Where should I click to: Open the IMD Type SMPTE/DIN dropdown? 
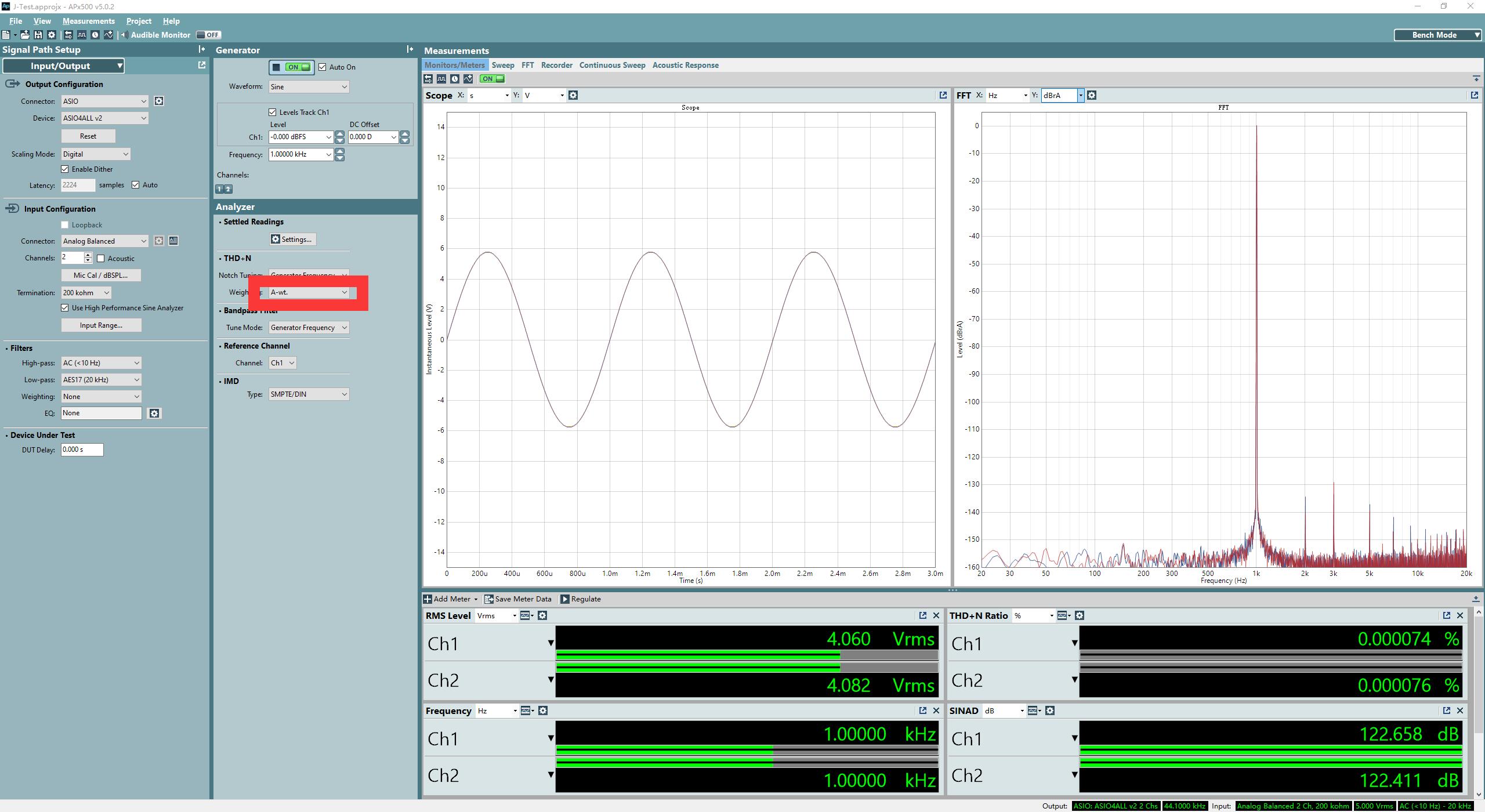click(x=309, y=394)
